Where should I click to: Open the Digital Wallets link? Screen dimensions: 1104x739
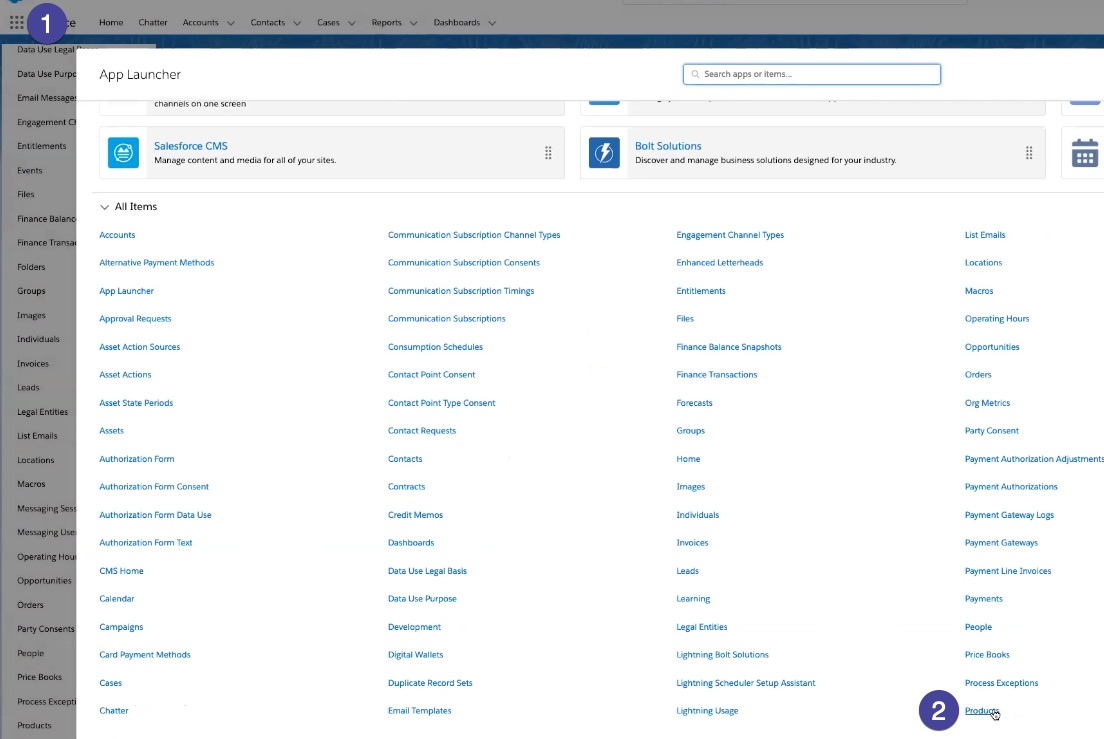point(415,655)
